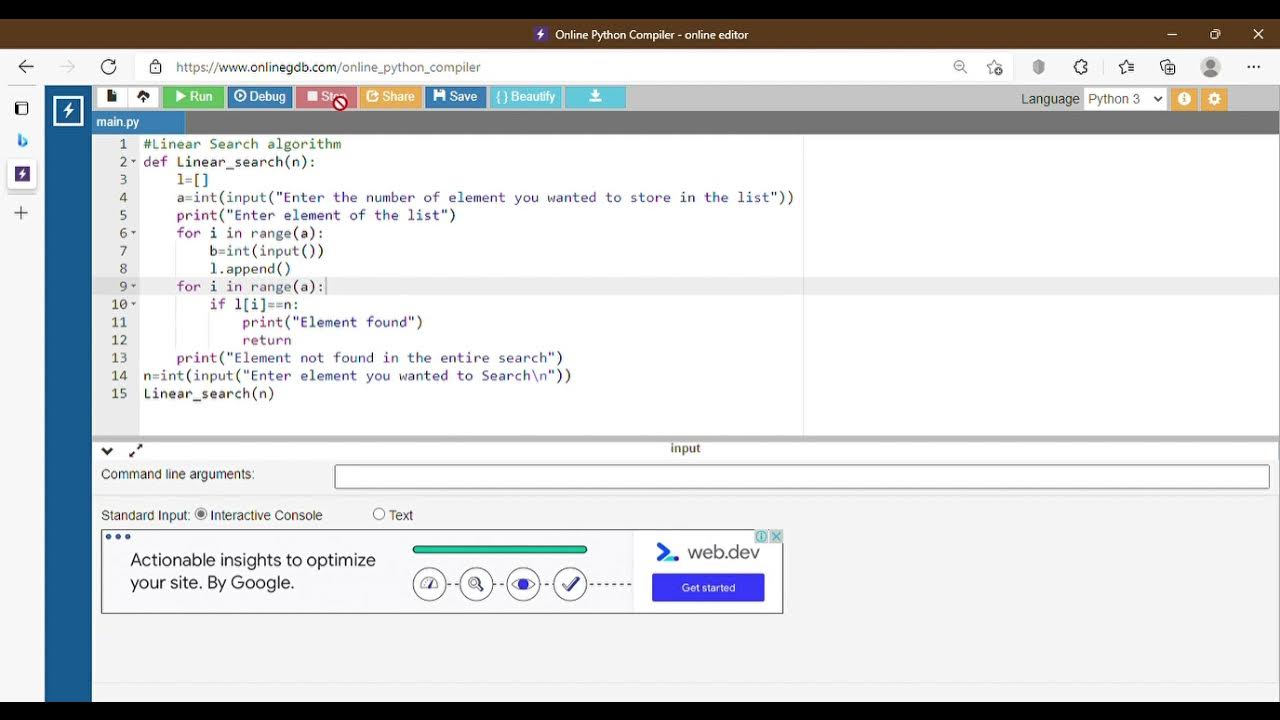Beautify the source code

pyautogui.click(x=525, y=97)
